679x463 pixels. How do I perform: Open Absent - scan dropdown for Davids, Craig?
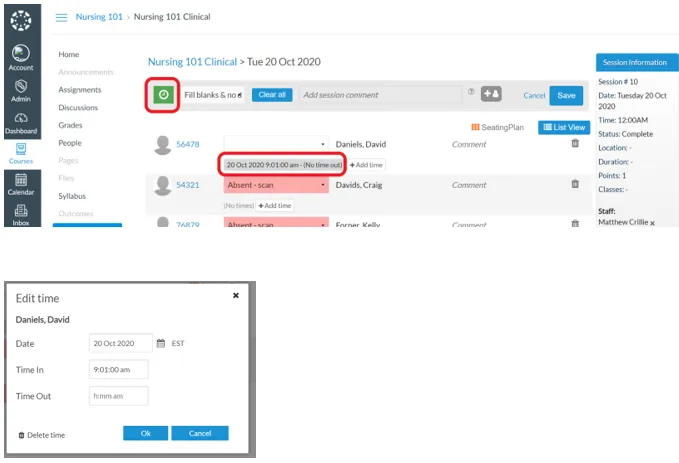click(x=276, y=185)
